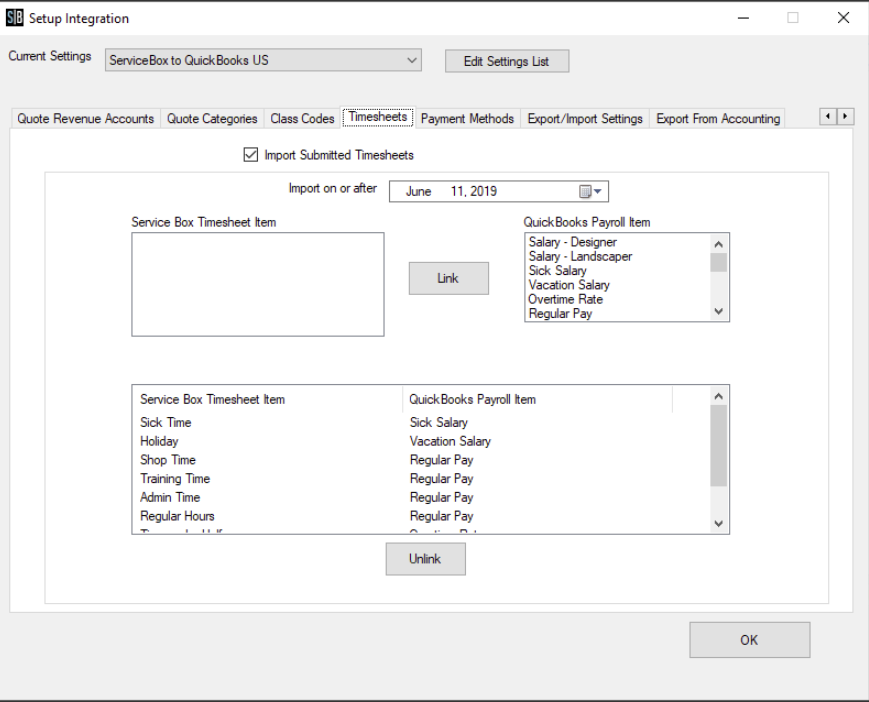Switch to Quote Revenue Accounts tab
This screenshot has width=869, height=702.
coord(85,119)
